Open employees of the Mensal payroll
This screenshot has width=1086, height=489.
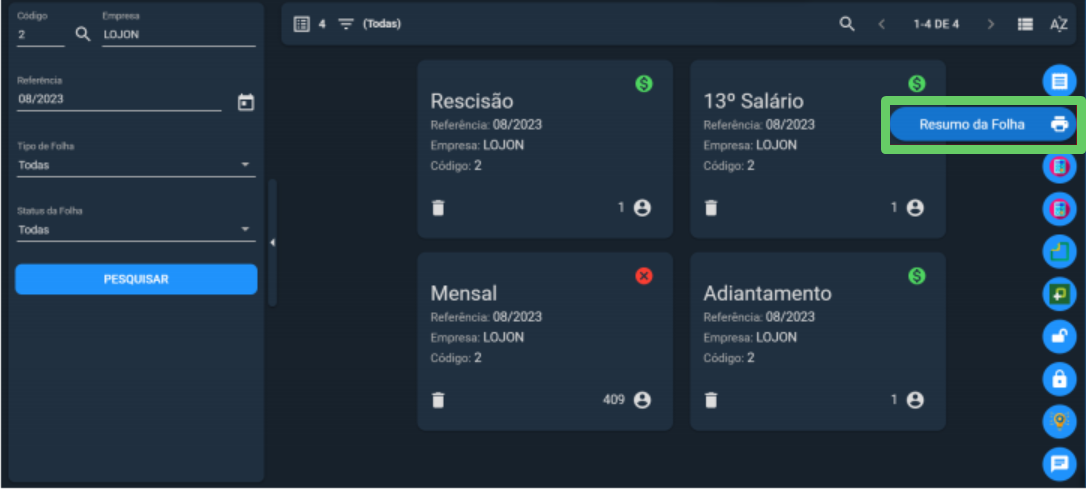click(x=642, y=400)
